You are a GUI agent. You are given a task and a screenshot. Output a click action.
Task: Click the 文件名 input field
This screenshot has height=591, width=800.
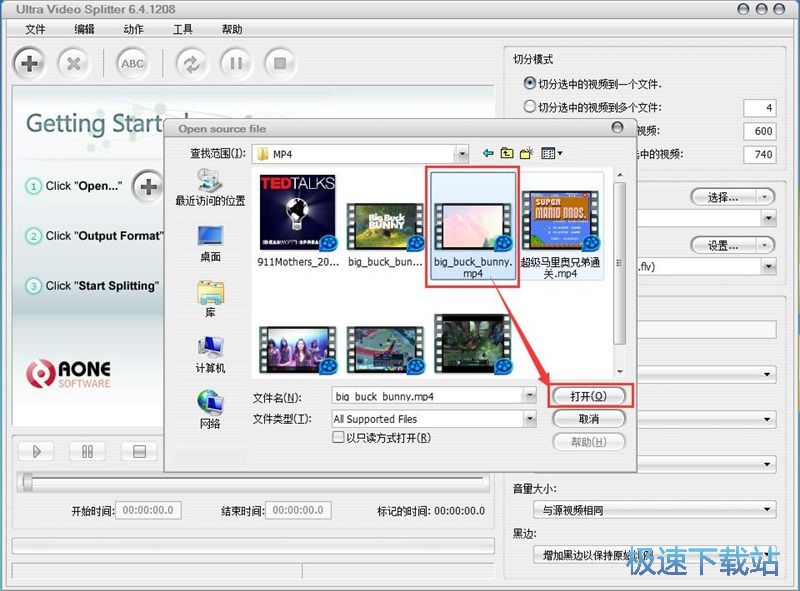pyautogui.click(x=428, y=396)
